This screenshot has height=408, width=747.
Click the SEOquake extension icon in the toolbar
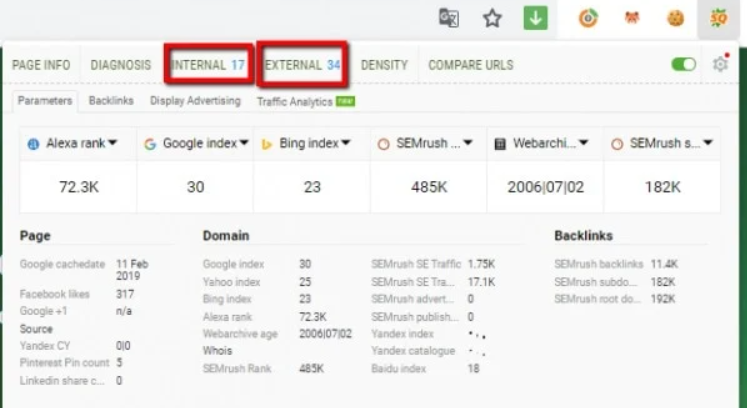(718, 18)
